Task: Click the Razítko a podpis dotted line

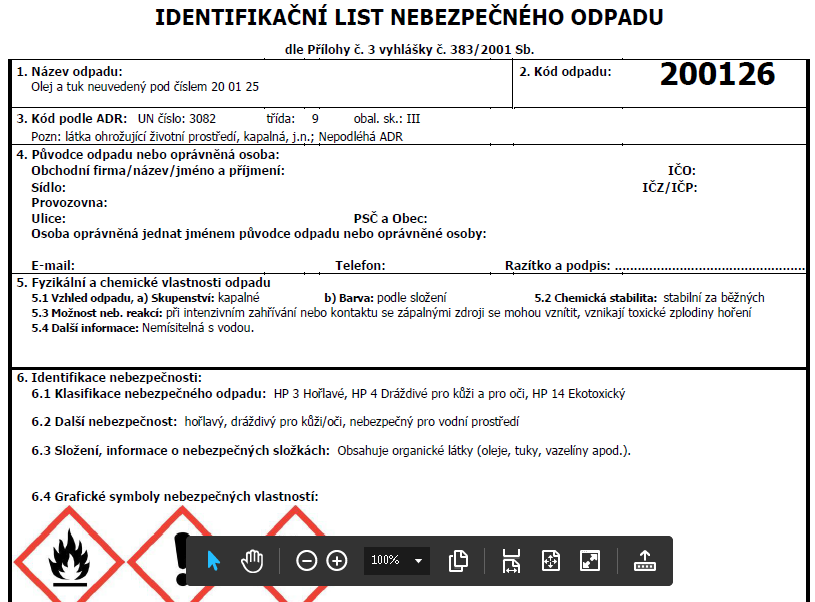Action: click(x=710, y=266)
